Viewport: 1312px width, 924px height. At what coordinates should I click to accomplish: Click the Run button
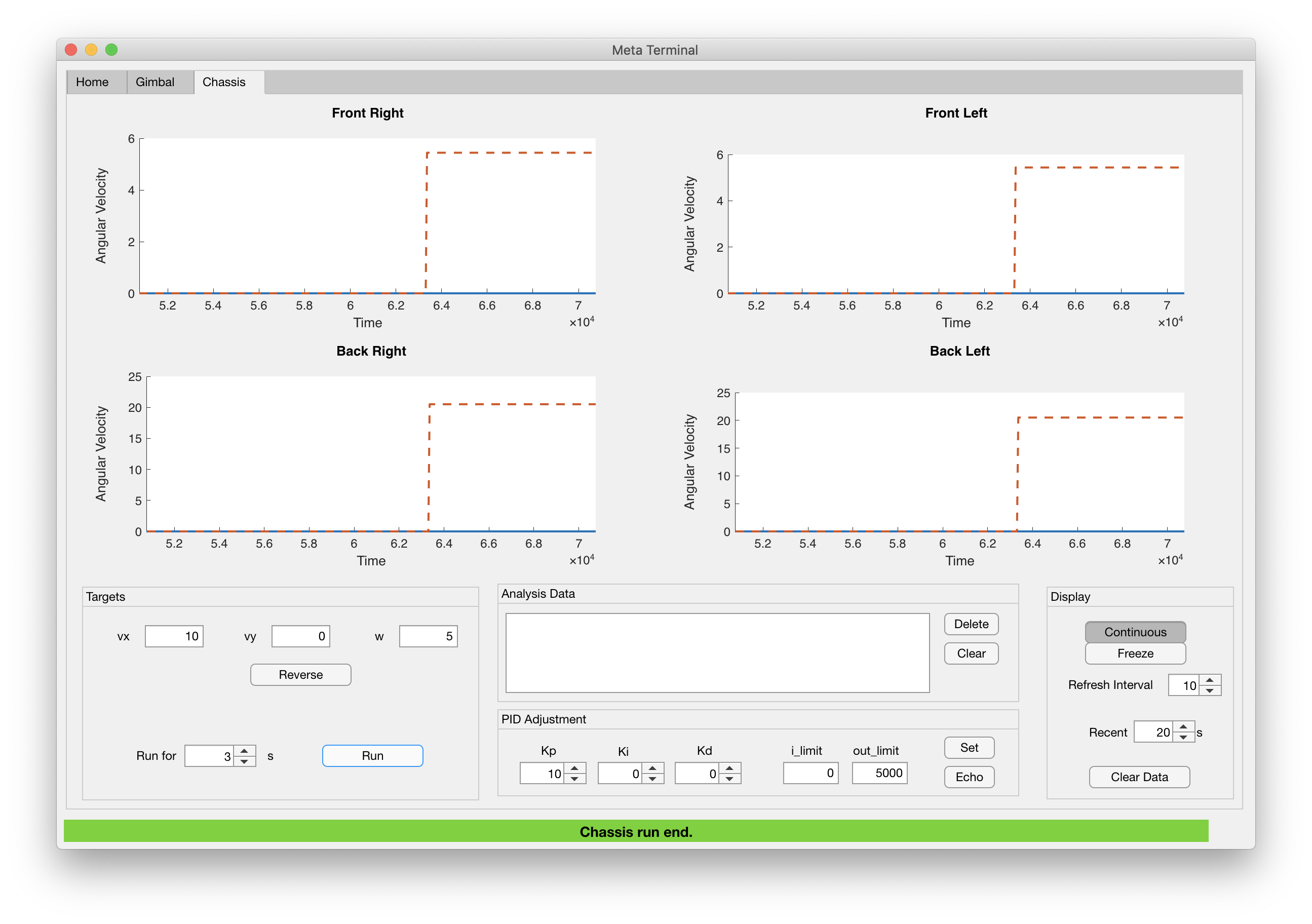point(372,755)
